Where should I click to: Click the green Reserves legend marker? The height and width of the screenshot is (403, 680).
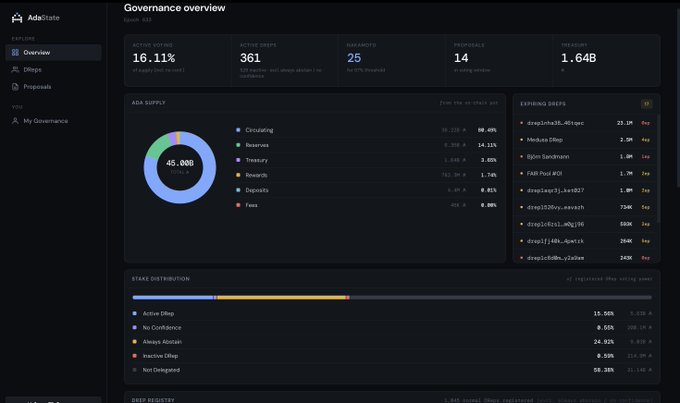[238, 145]
